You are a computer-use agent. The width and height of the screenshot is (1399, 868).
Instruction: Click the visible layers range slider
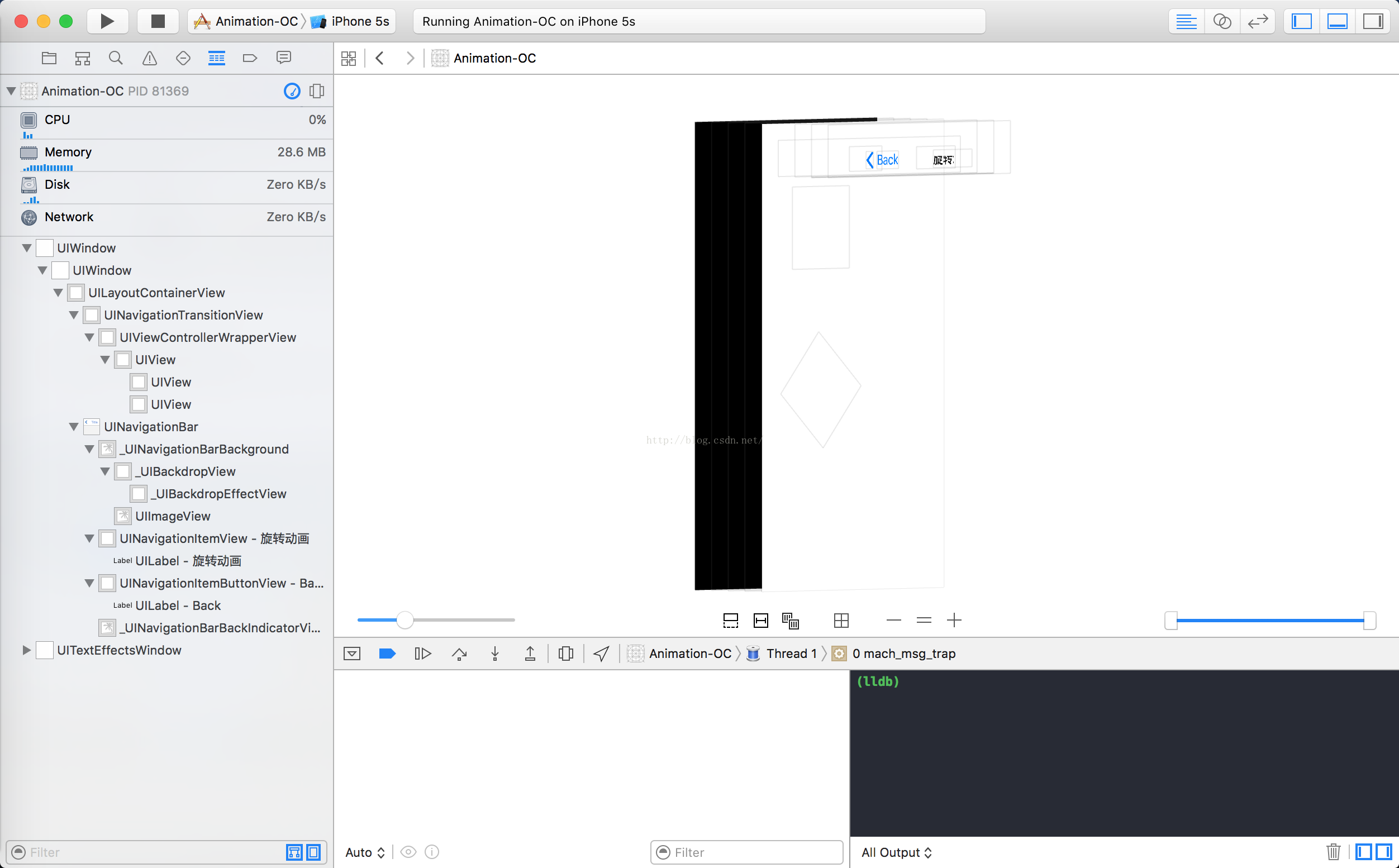[x=1270, y=621]
